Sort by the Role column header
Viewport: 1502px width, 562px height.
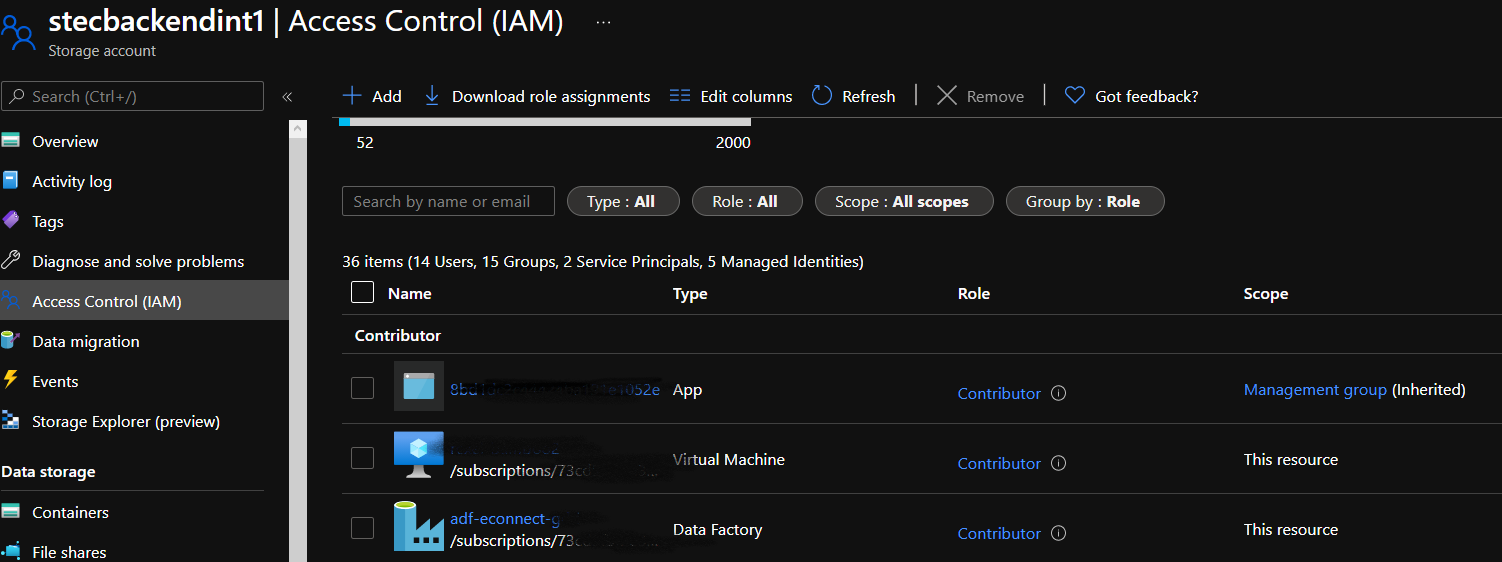click(974, 293)
